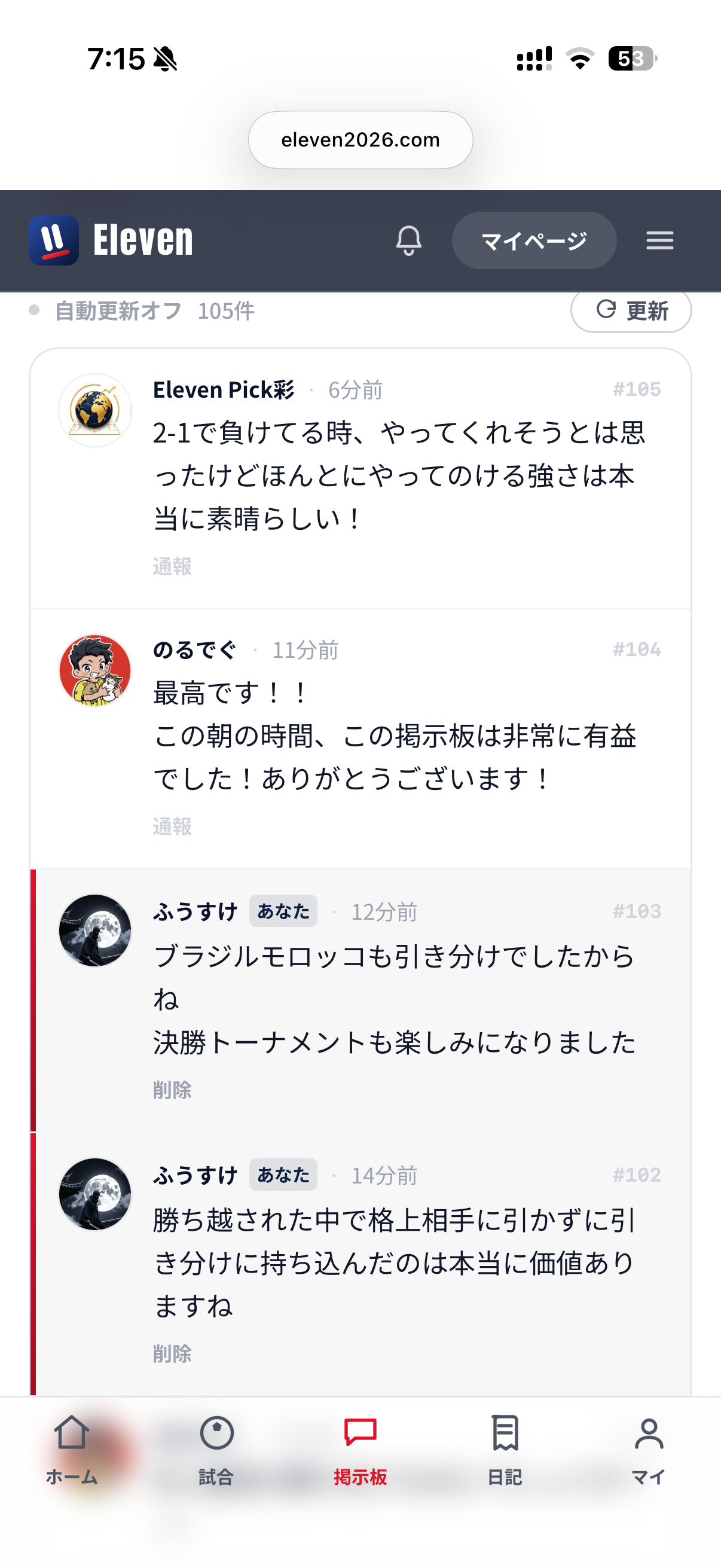Screen dimensions: 721x1568
Task: Open 日記 tab in bottom bar
Action: pos(505,1450)
